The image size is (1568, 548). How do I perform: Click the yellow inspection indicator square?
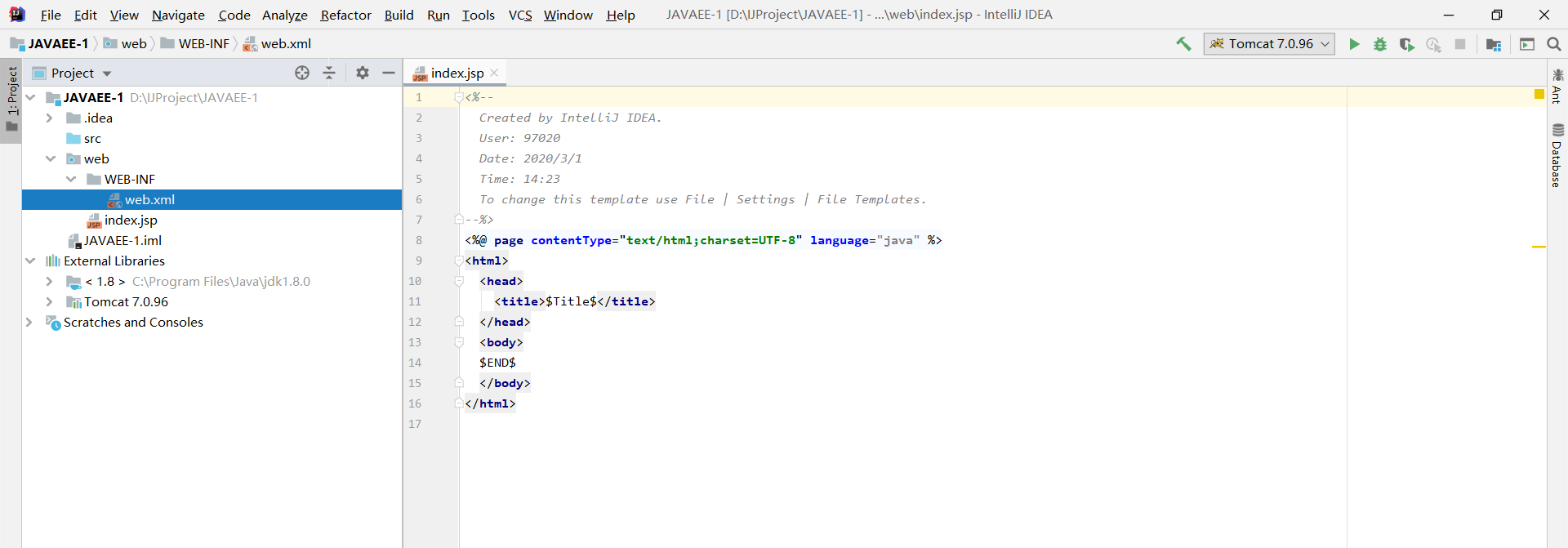(x=1539, y=95)
